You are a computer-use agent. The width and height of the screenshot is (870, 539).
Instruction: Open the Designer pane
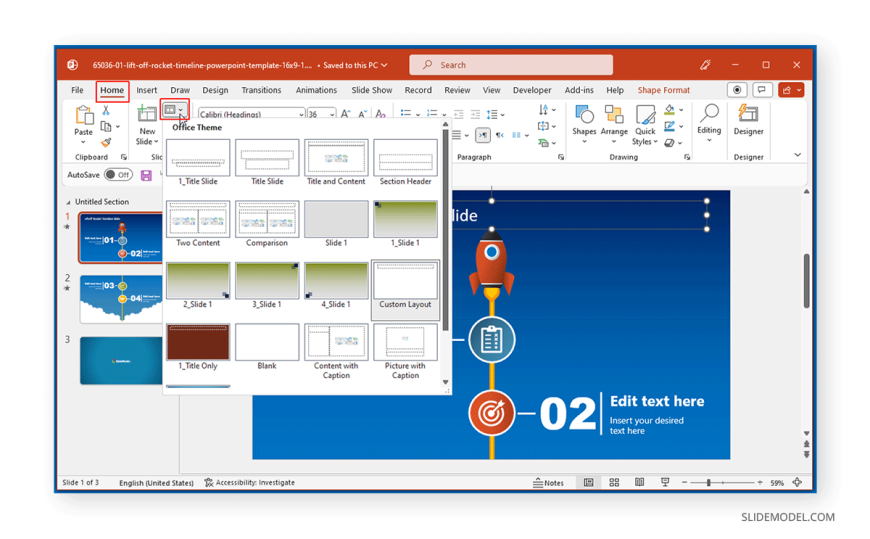tap(748, 120)
